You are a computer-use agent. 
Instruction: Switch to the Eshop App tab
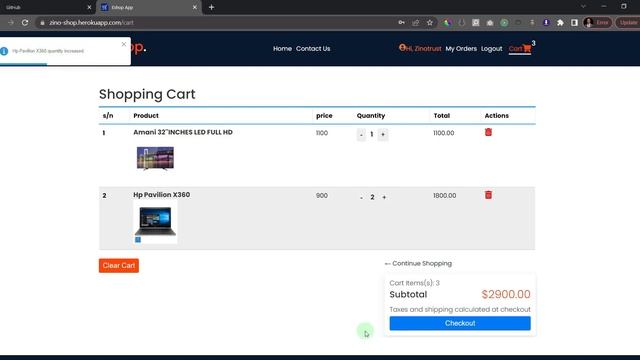[x=149, y=7]
